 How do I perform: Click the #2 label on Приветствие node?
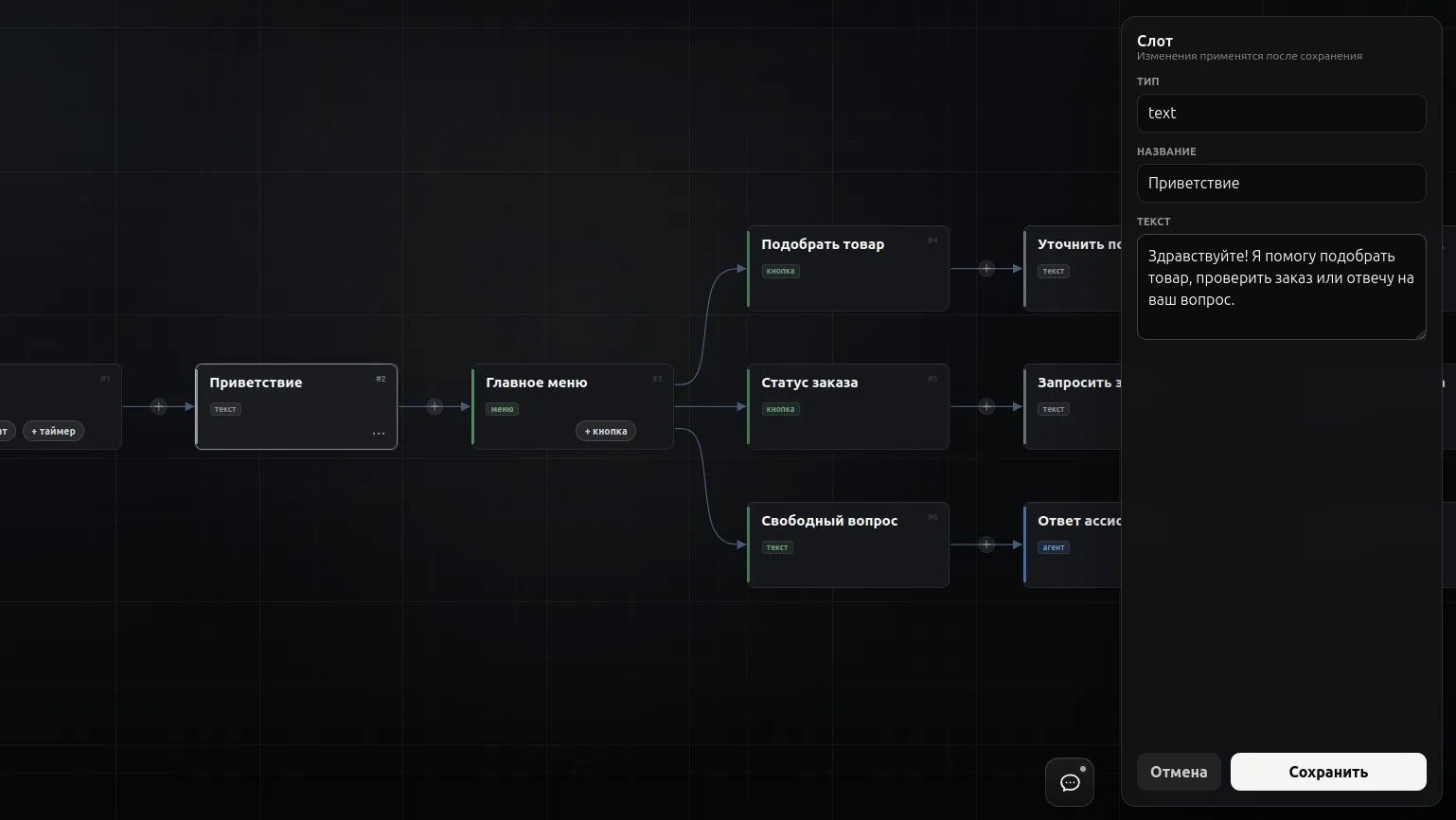[x=381, y=379]
